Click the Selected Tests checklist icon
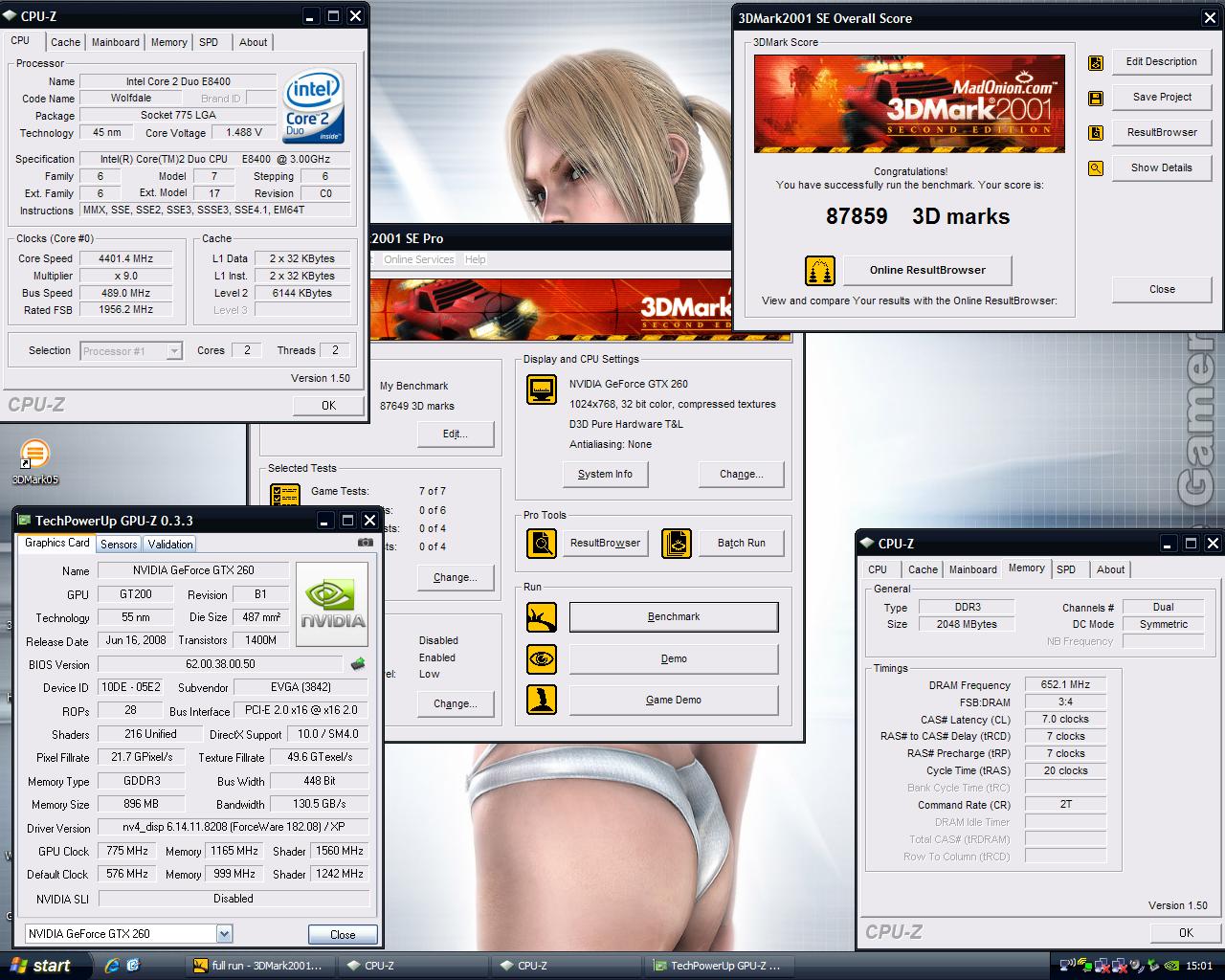This screenshot has width=1225, height=980. 285,495
